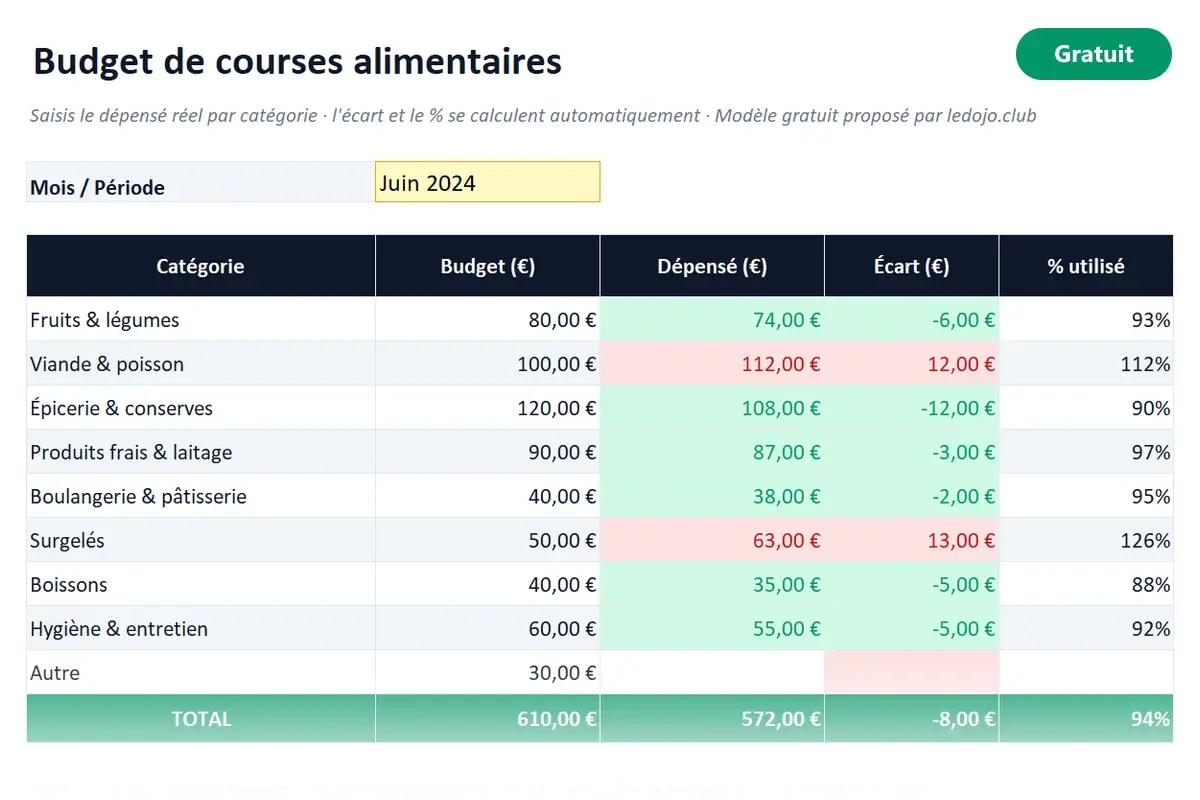Screen dimensions: 1200x800
Task: Select the Hygiène & entretien cell
Action: tap(201, 628)
